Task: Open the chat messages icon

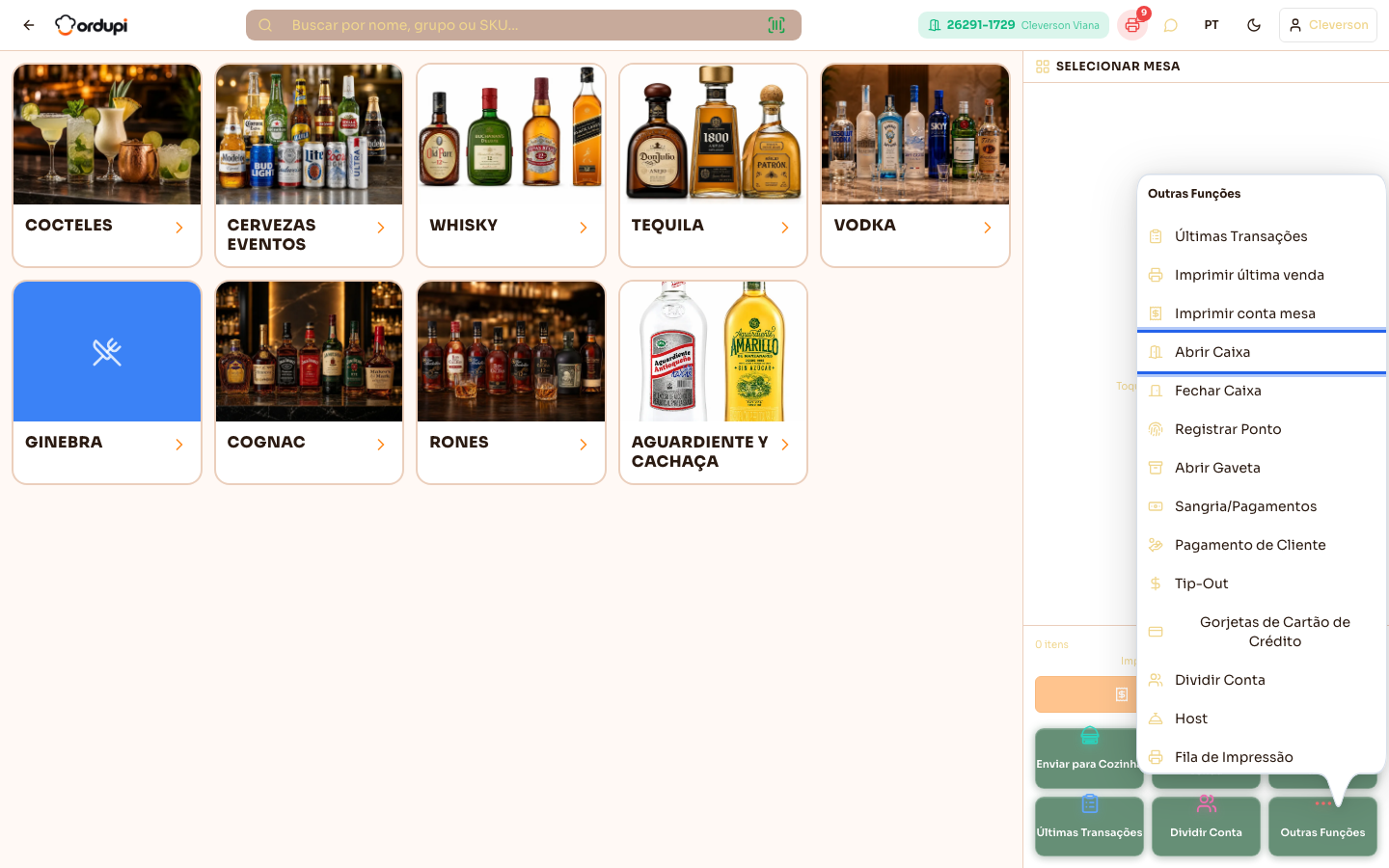Action: pos(1171,25)
